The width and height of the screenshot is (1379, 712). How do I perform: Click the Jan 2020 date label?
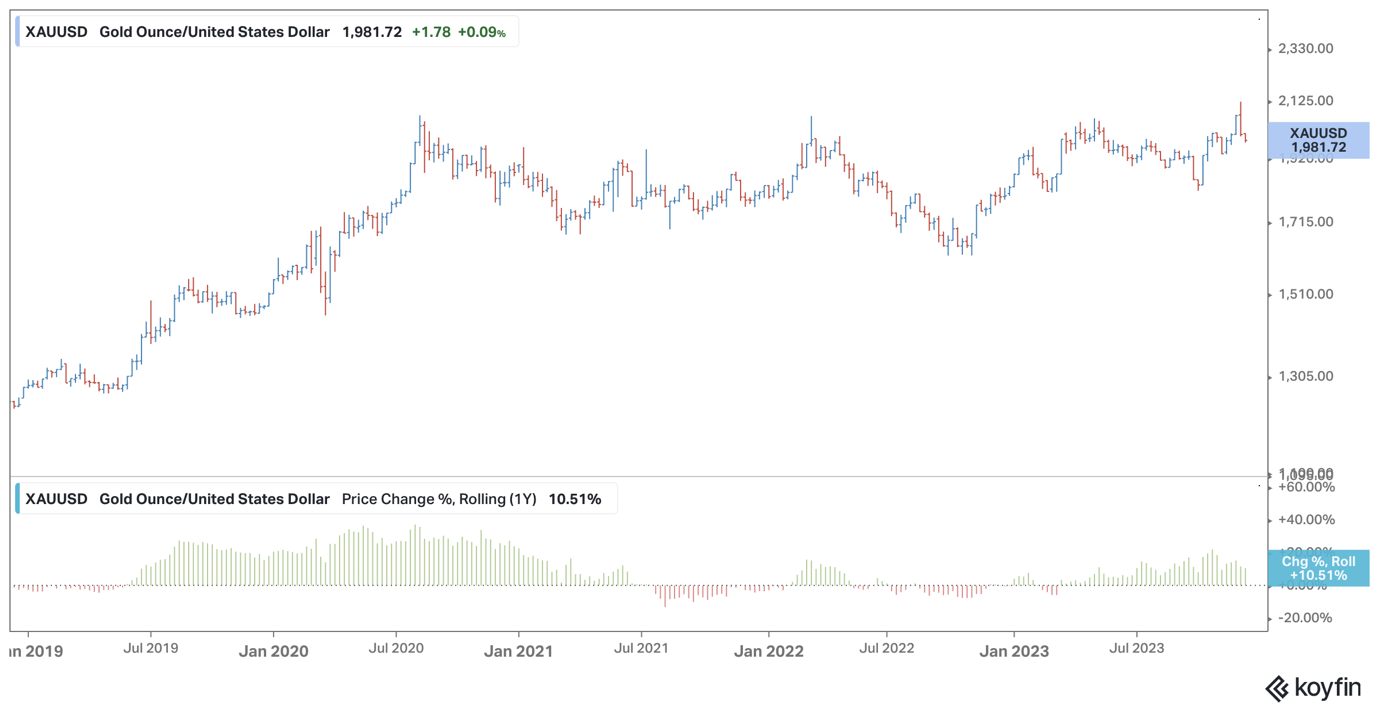pos(275,651)
